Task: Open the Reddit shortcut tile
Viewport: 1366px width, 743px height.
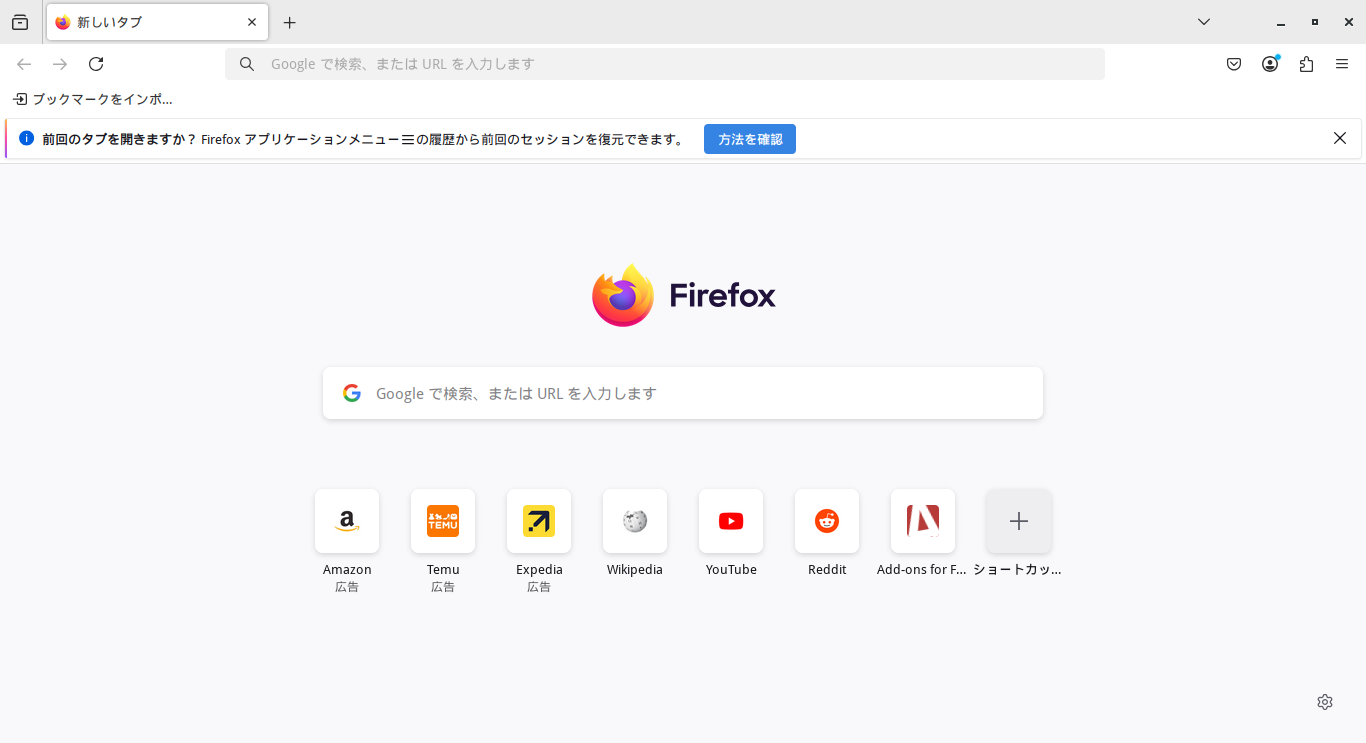Action: point(827,521)
